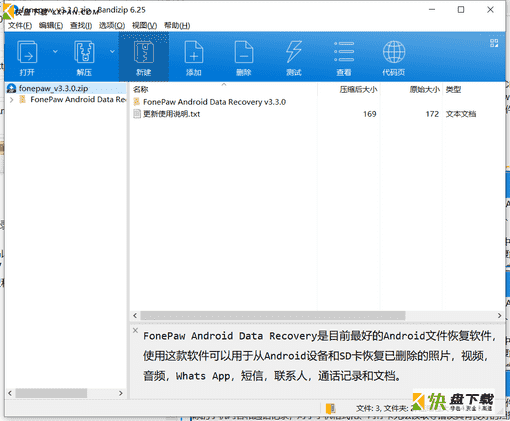The height and width of the screenshot is (421, 510).
Task: Expand the dropdown arrow beside 解压
Action: click(112, 51)
